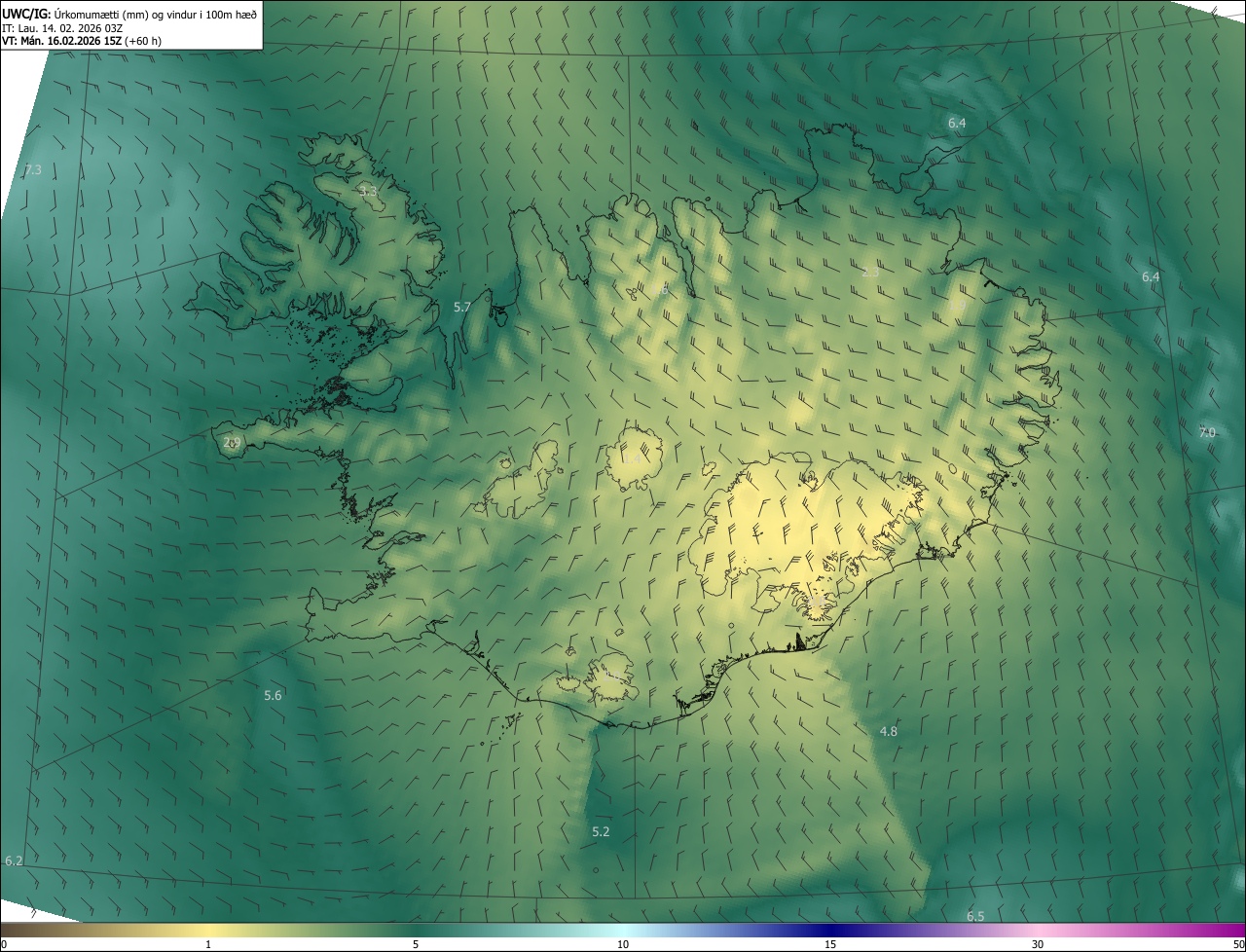The image size is (1246, 952).
Task: Click the 4.8 value label southeast of Iceland
Action: [889, 731]
